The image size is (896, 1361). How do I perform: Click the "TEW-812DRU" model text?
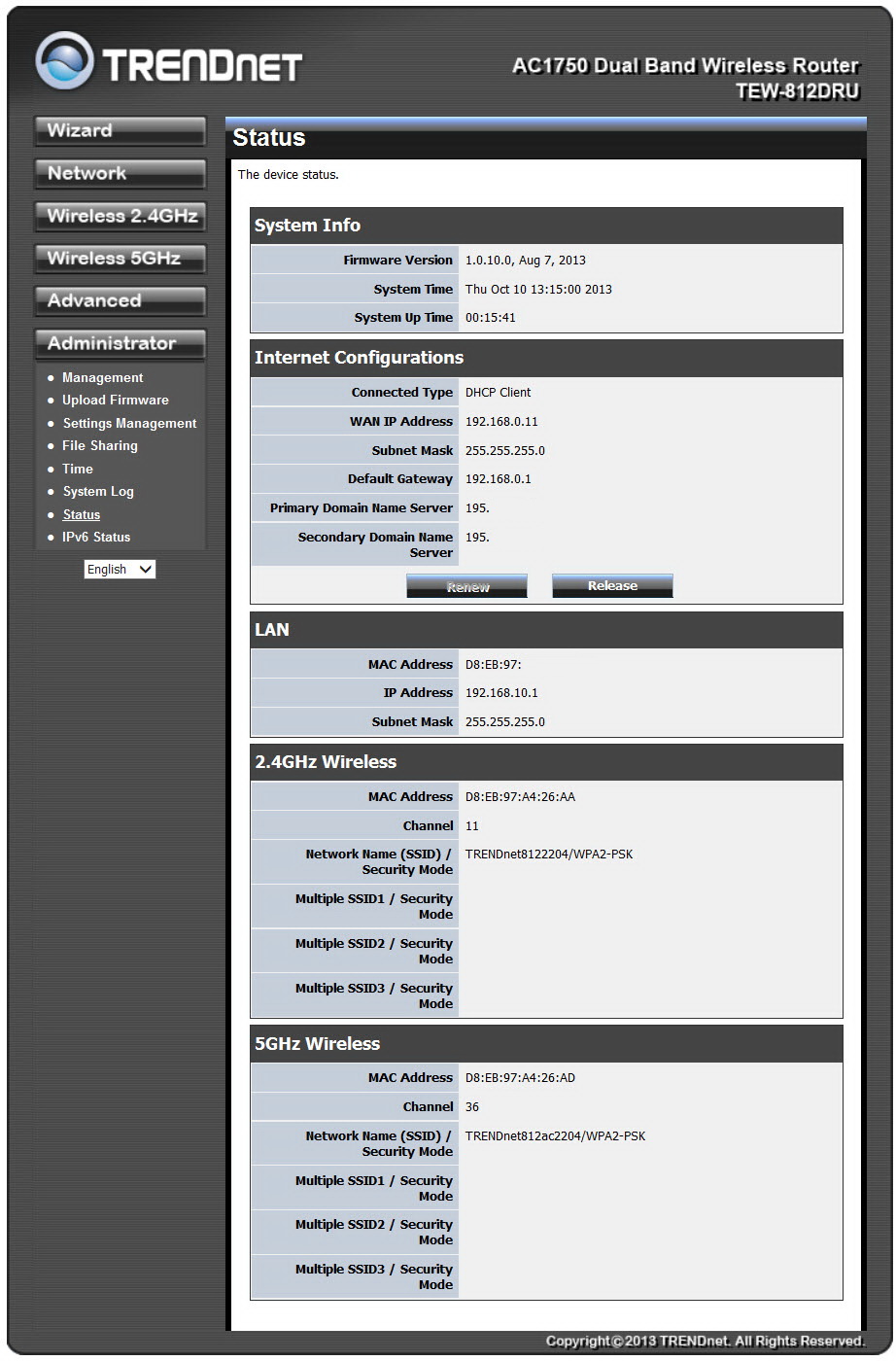pos(797,91)
